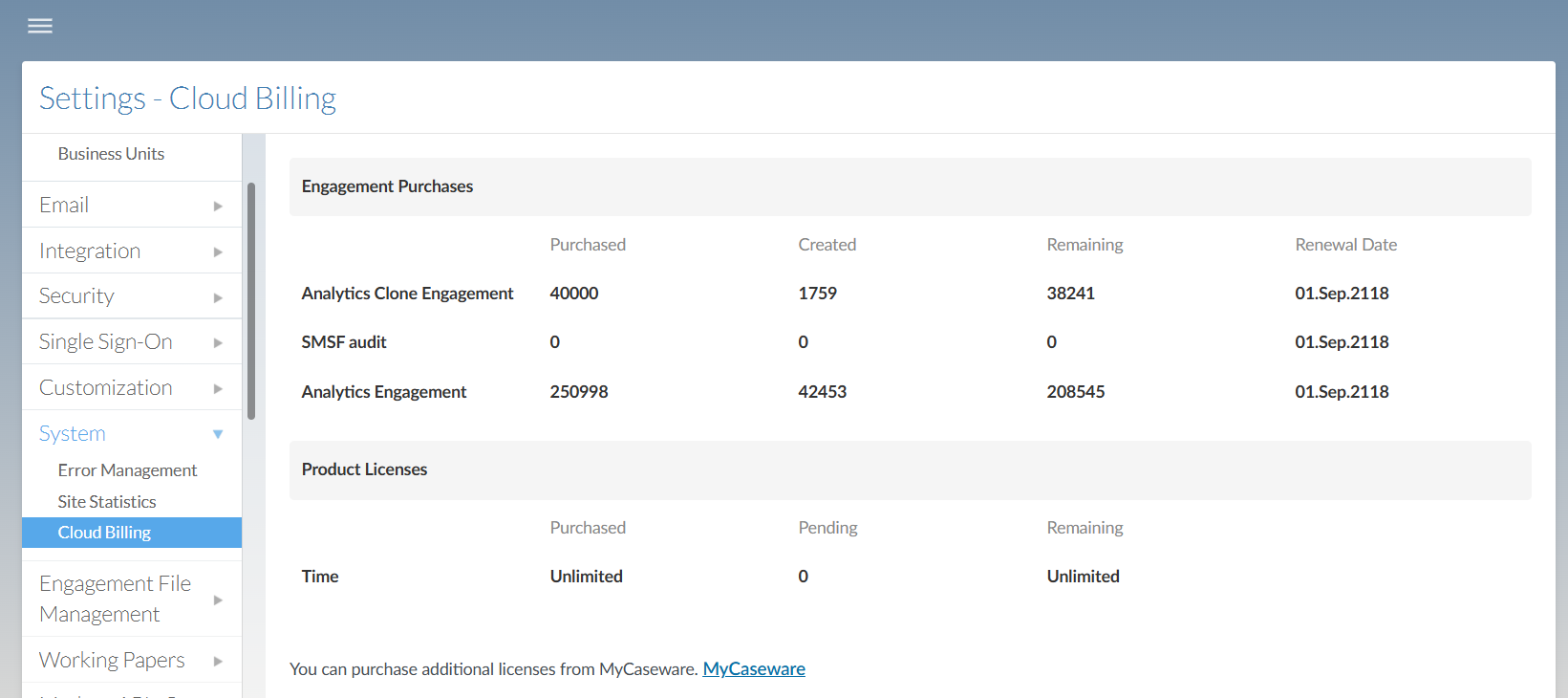Screen dimensions: 1568x698
Task: Click the 42453 created value
Action: tap(823, 392)
